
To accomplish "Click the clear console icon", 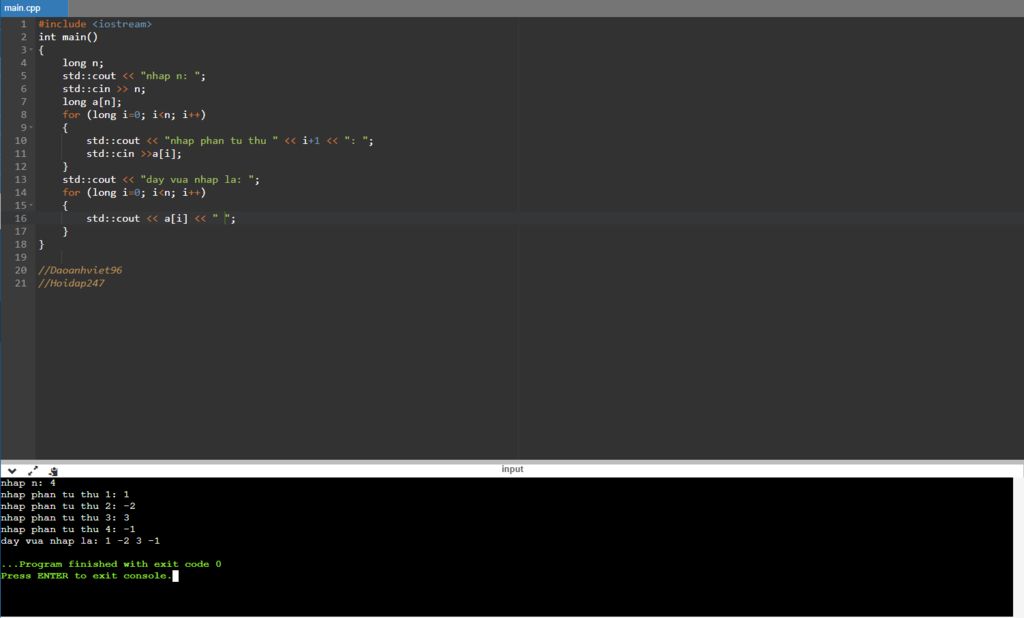I will tap(54, 470).
